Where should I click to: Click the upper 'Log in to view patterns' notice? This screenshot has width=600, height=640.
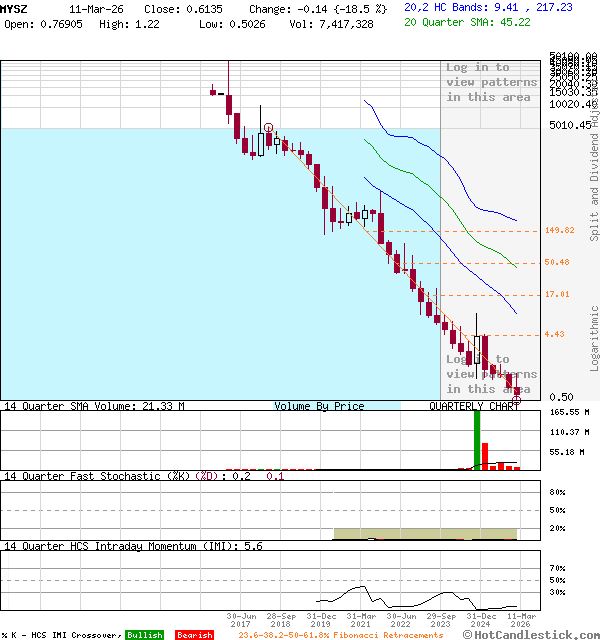pyautogui.click(x=491, y=82)
